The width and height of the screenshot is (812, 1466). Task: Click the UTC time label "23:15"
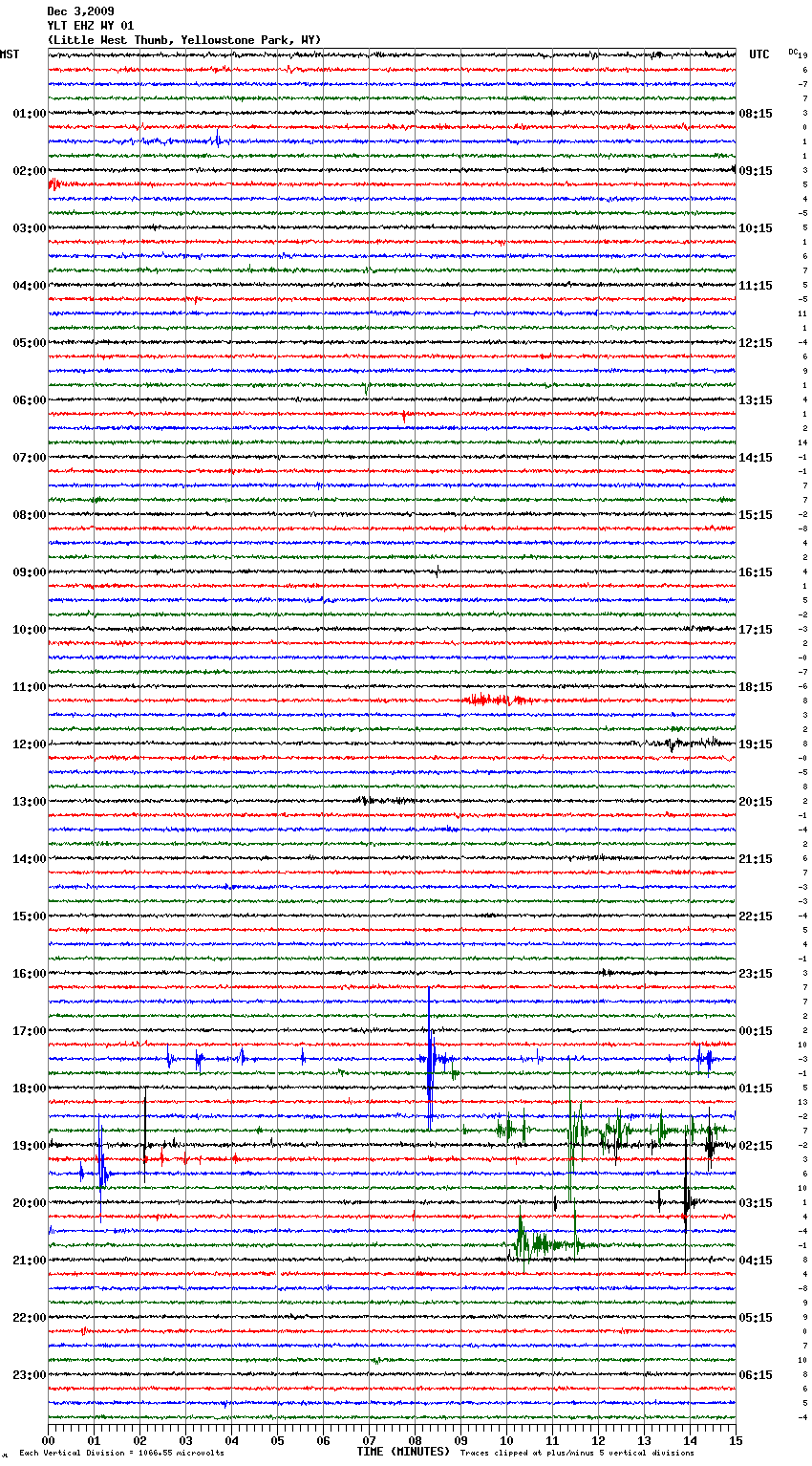756,974
